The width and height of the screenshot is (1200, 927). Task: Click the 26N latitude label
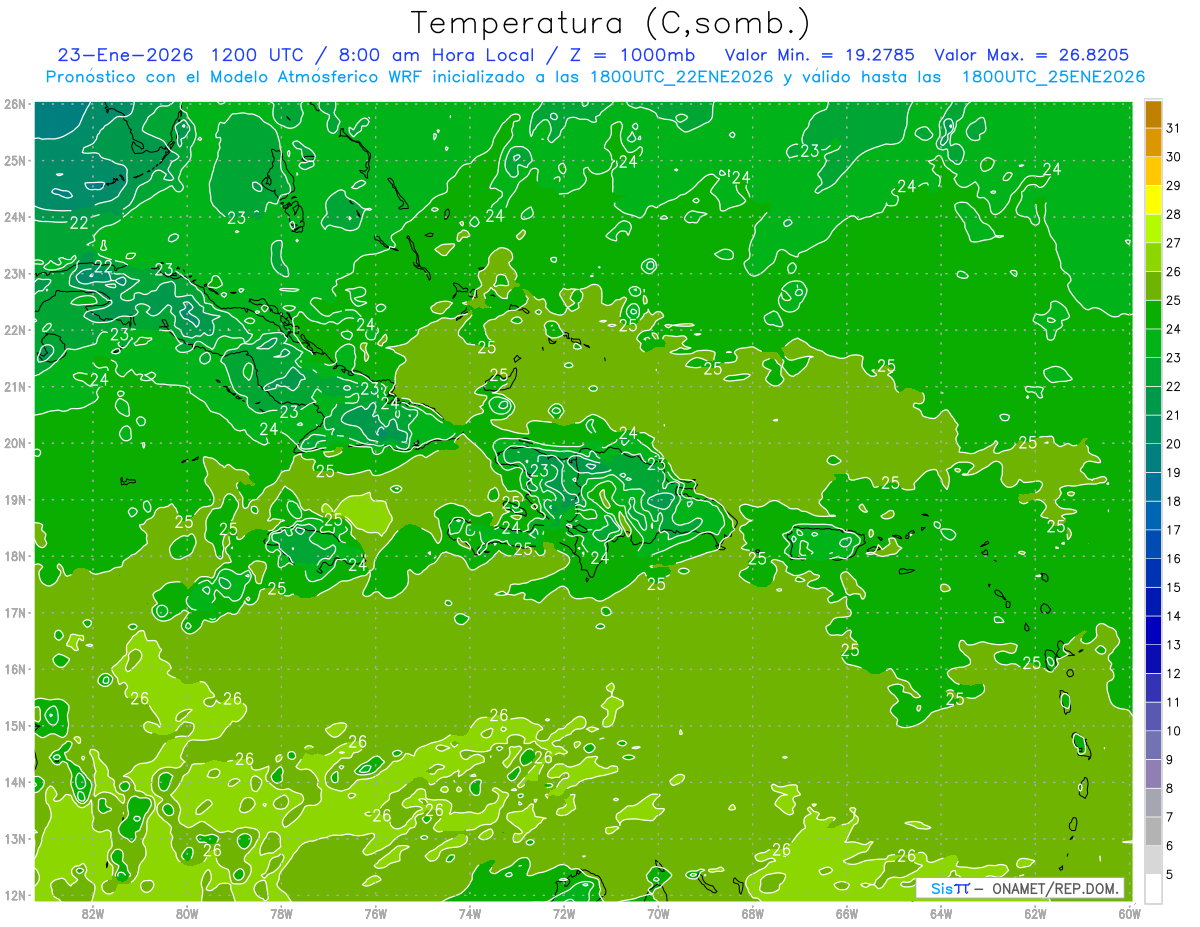[x=14, y=104]
